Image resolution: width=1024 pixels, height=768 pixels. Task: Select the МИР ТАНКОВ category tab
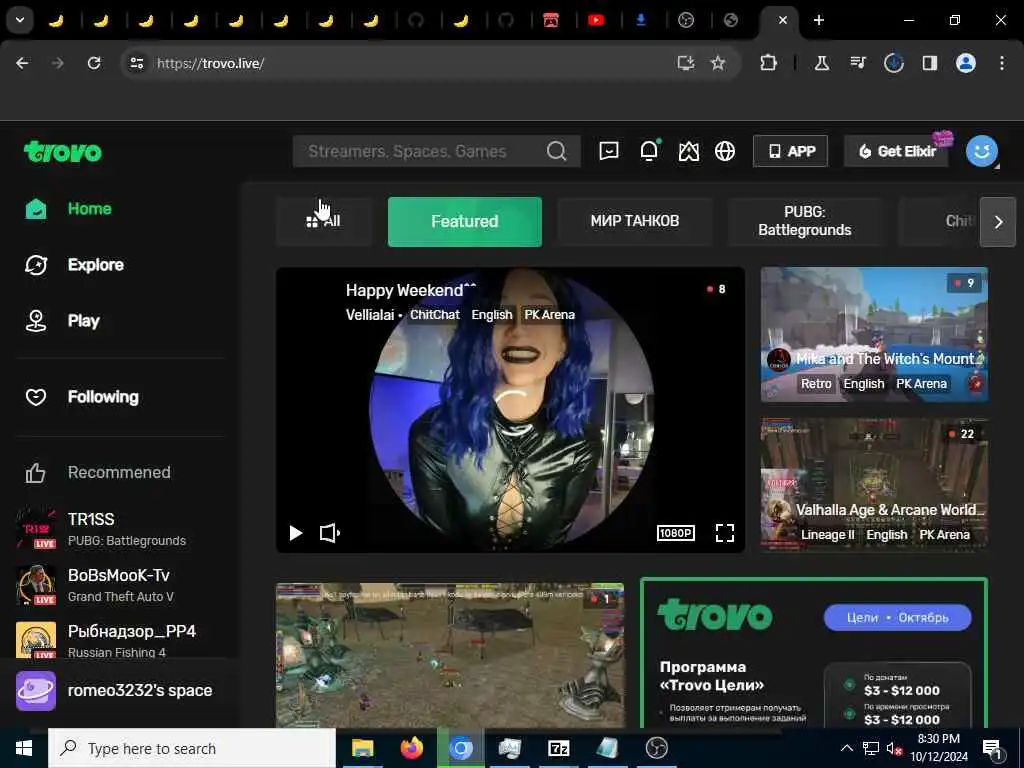(x=635, y=221)
